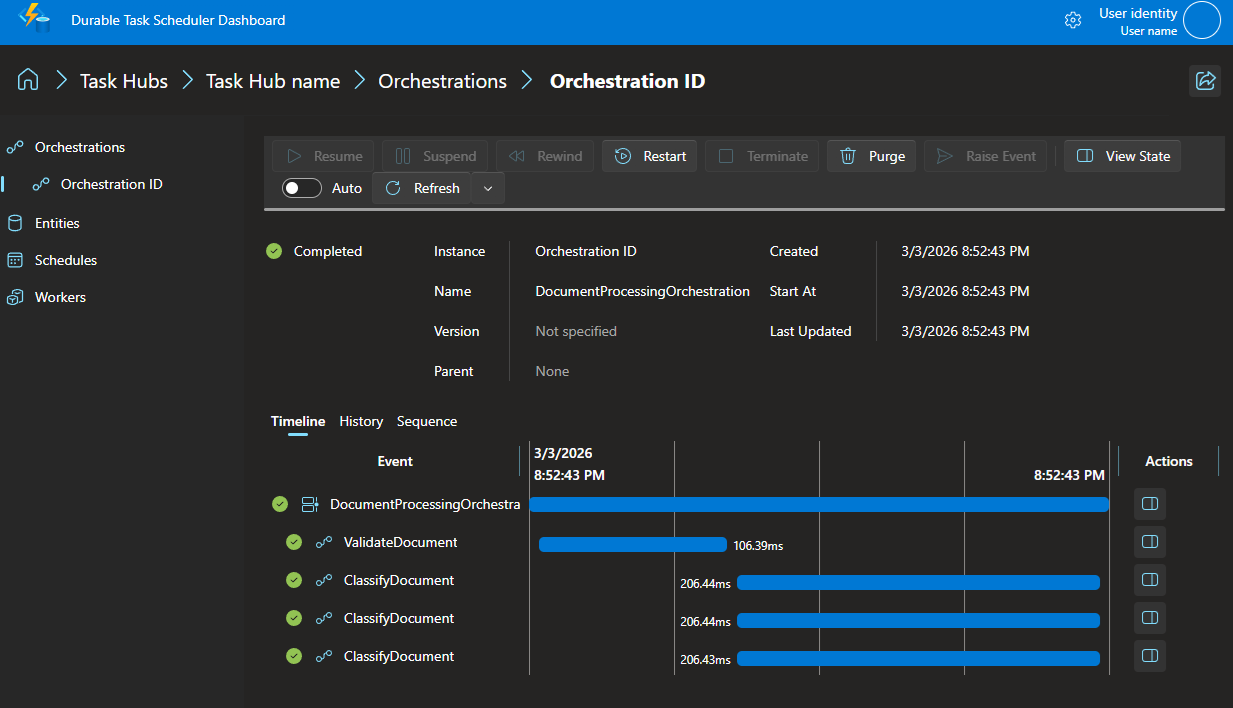
Task: Restart the orchestration
Action: point(649,155)
